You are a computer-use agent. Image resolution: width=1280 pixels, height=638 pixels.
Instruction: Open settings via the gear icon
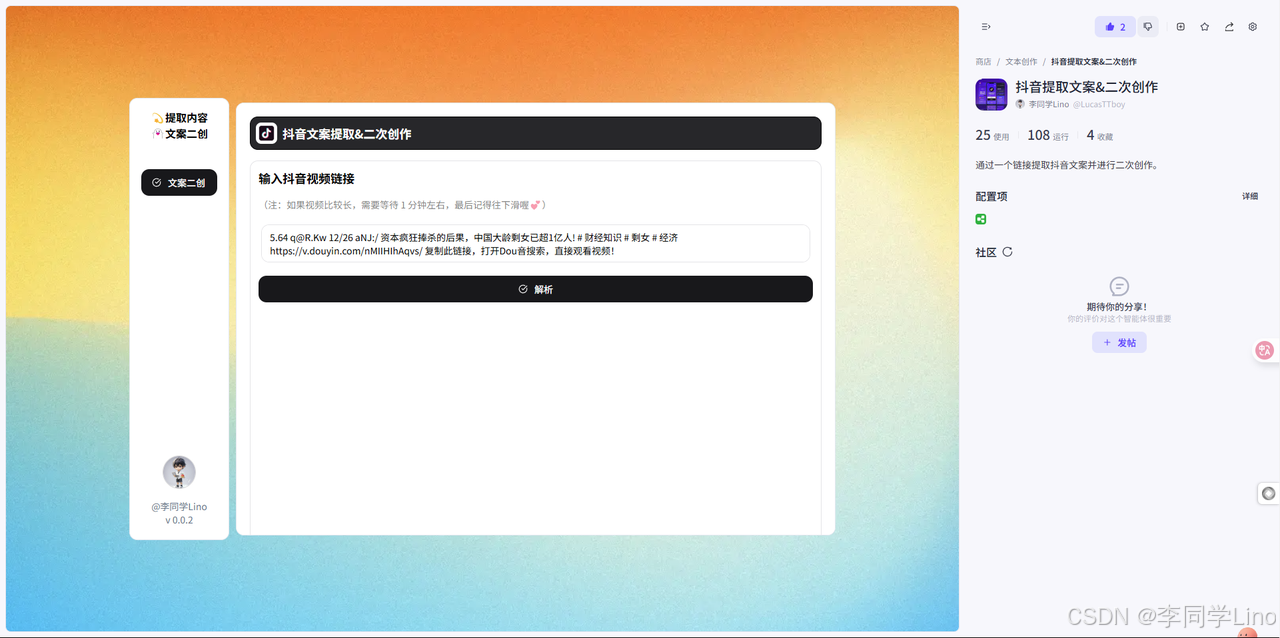[x=1253, y=27]
